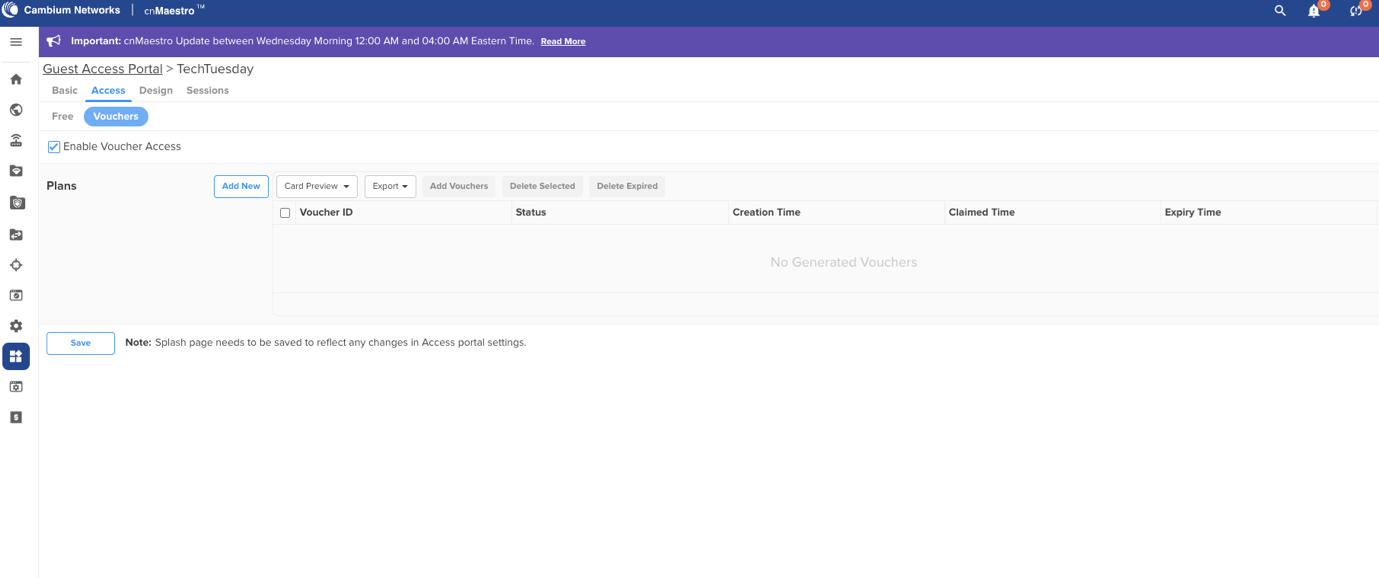Uncheck Enable Voucher Access checkbox
The image size is (1379, 578).
pos(54,147)
